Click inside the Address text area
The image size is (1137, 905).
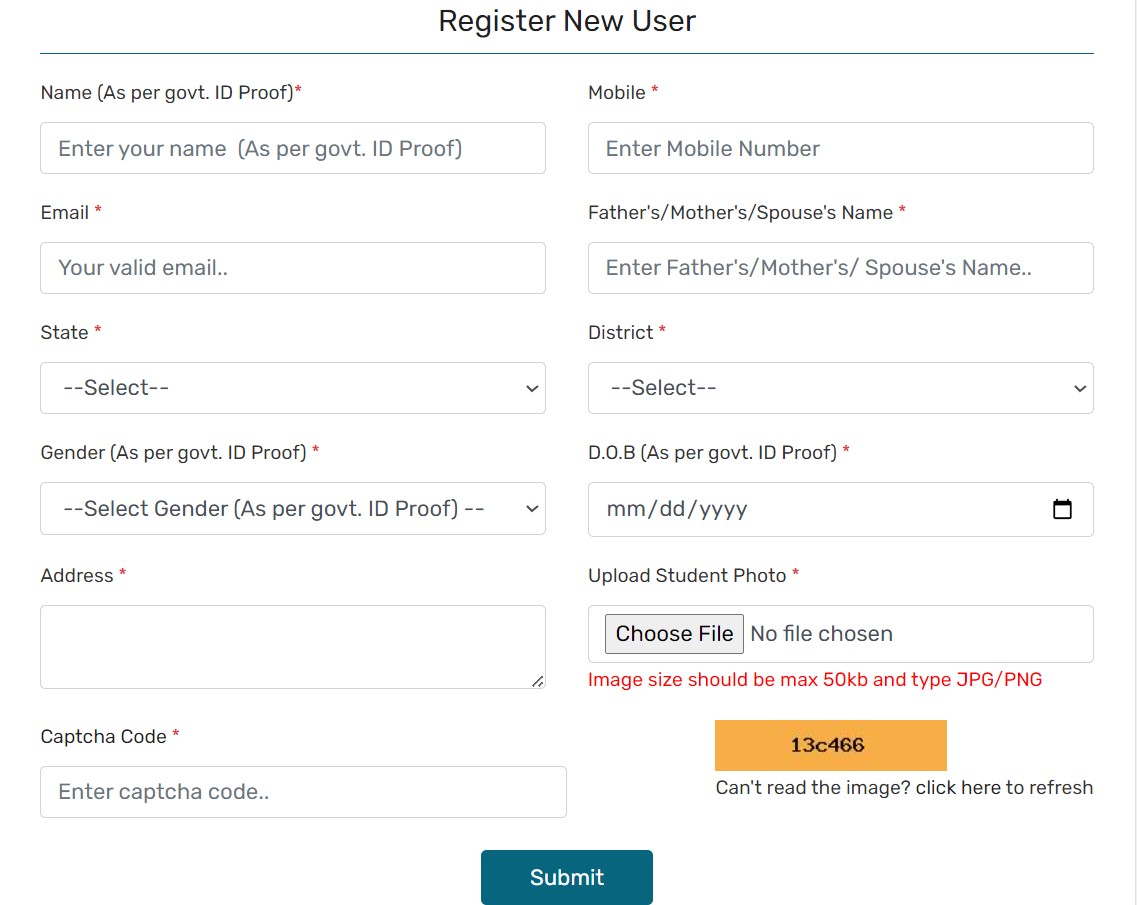[x=293, y=647]
